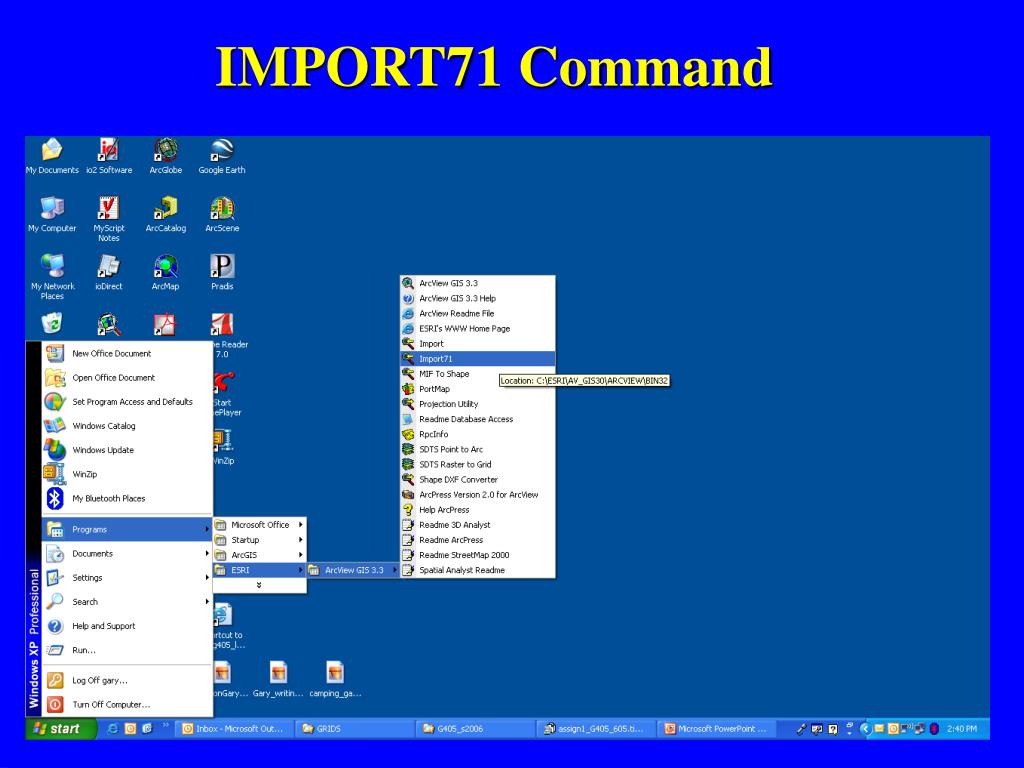Open PortMap menu entry
The height and width of the screenshot is (768, 1024).
click(478, 389)
